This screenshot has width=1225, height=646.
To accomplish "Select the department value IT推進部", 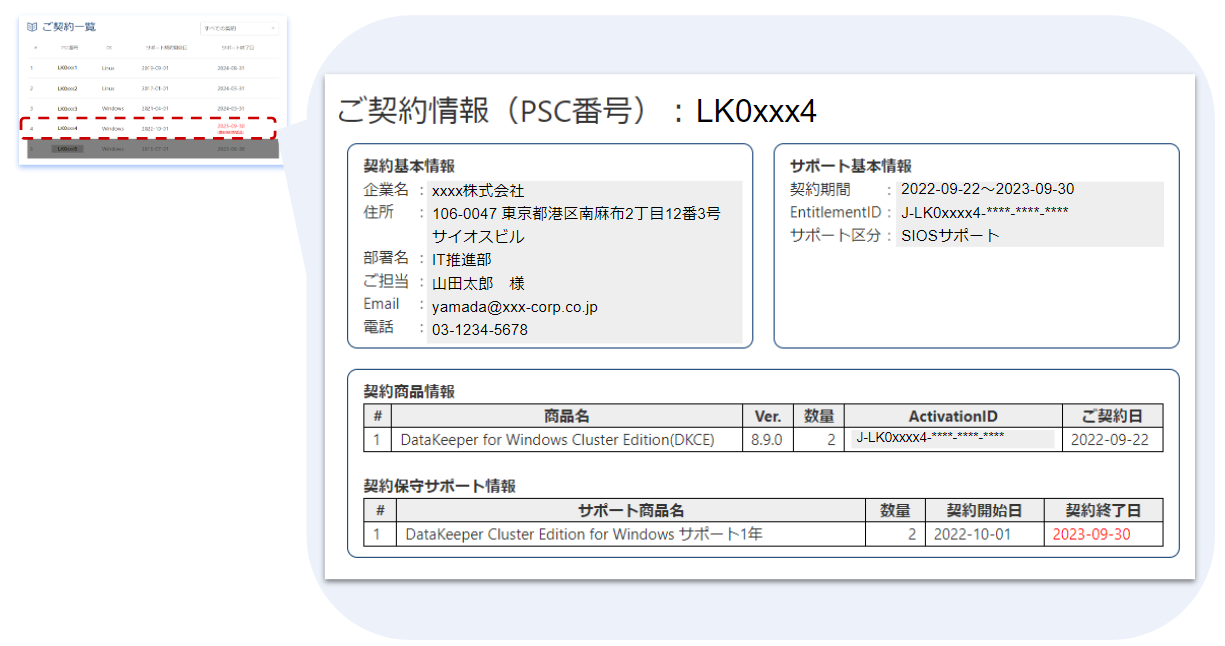I will pyautogui.click(x=461, y=260).
